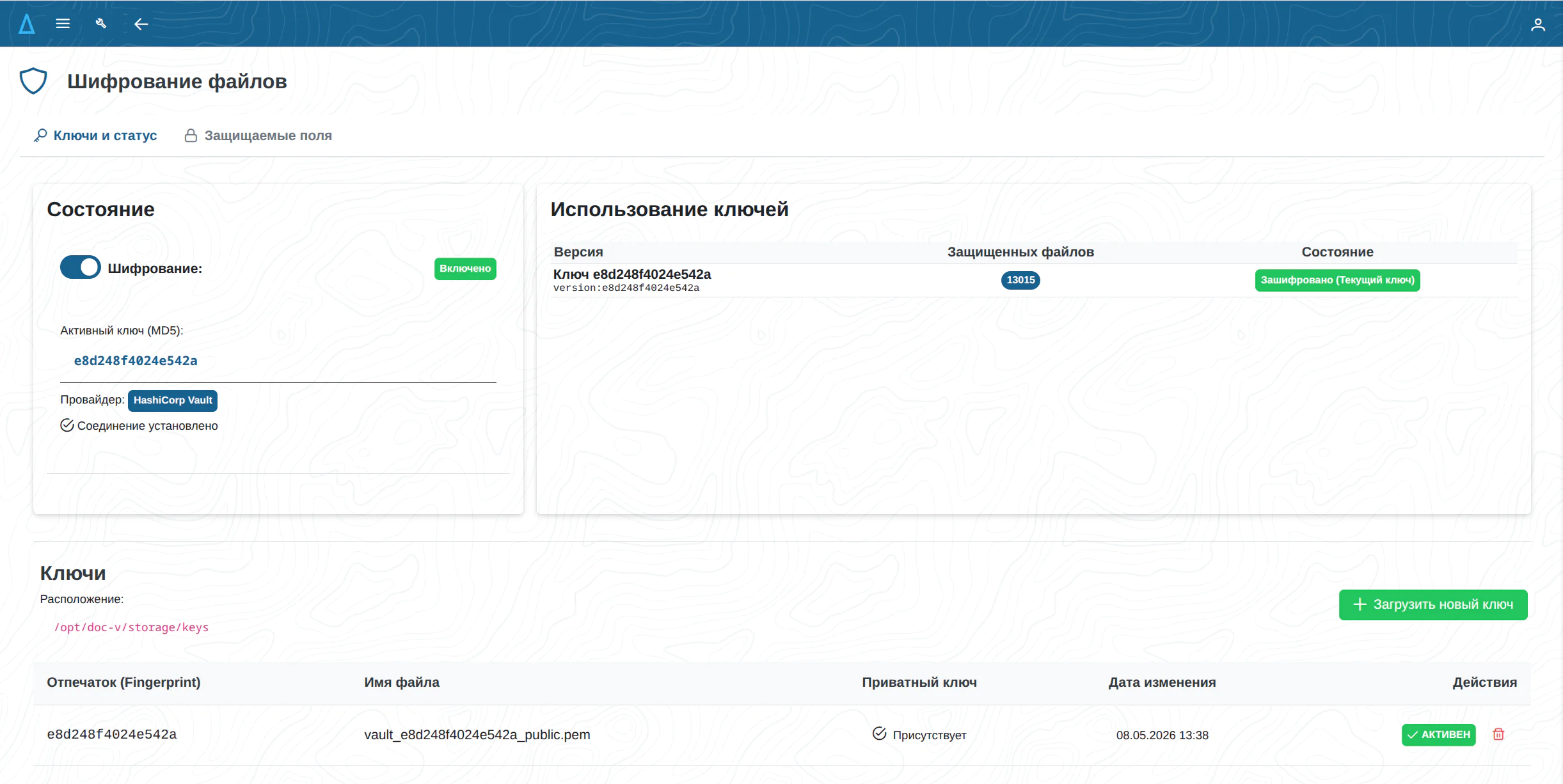Open the Защищаемые поля tab
Image resolution: width=1563 pixels, height=784 pixels.
click(x=258, y=136)
